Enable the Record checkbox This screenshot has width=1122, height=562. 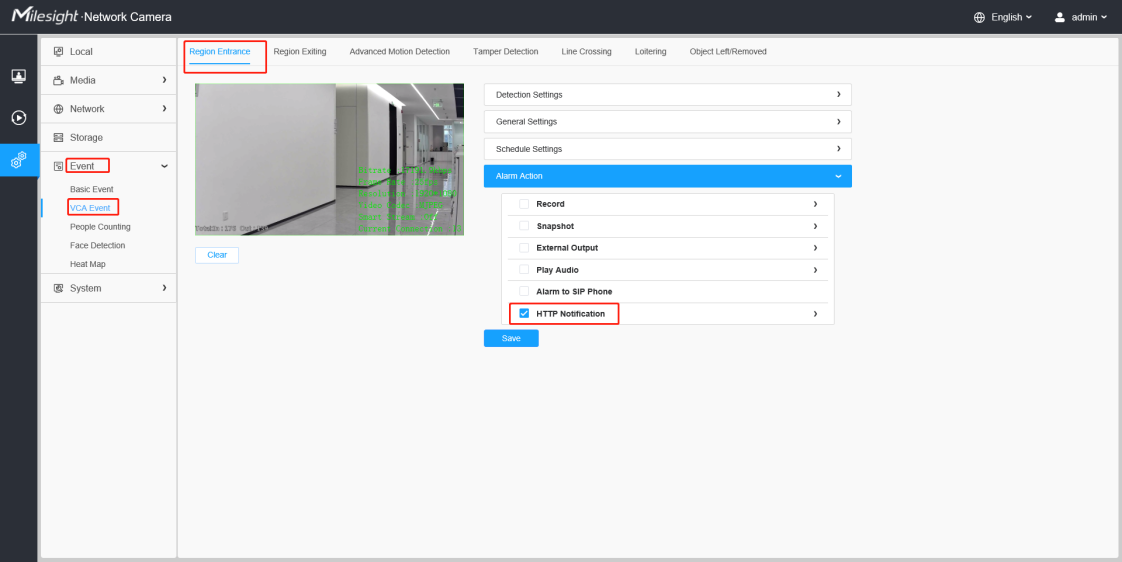(x=524, y=204)
